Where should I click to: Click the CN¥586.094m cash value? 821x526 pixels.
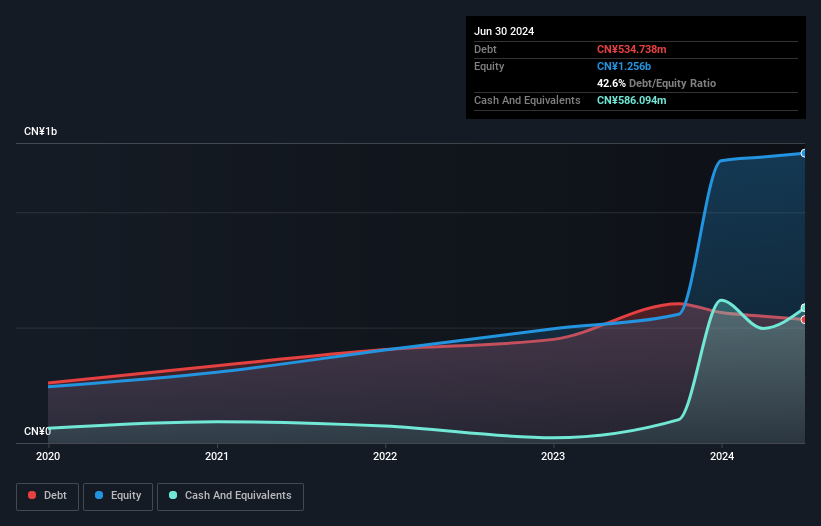pyautogui.click(x=631, y=100)
